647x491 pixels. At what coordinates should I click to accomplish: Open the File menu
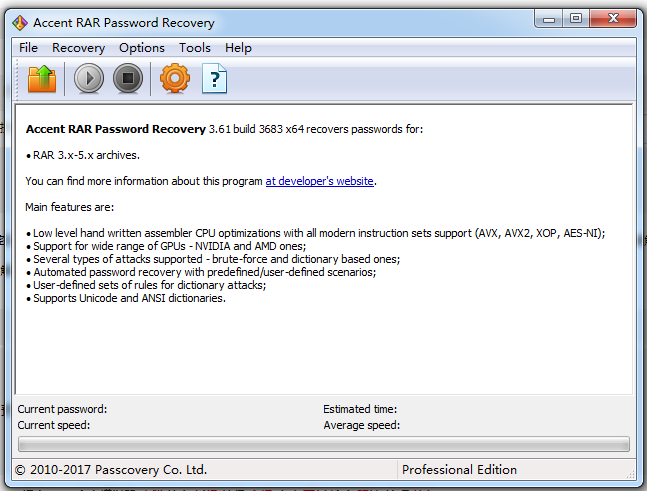28,47
